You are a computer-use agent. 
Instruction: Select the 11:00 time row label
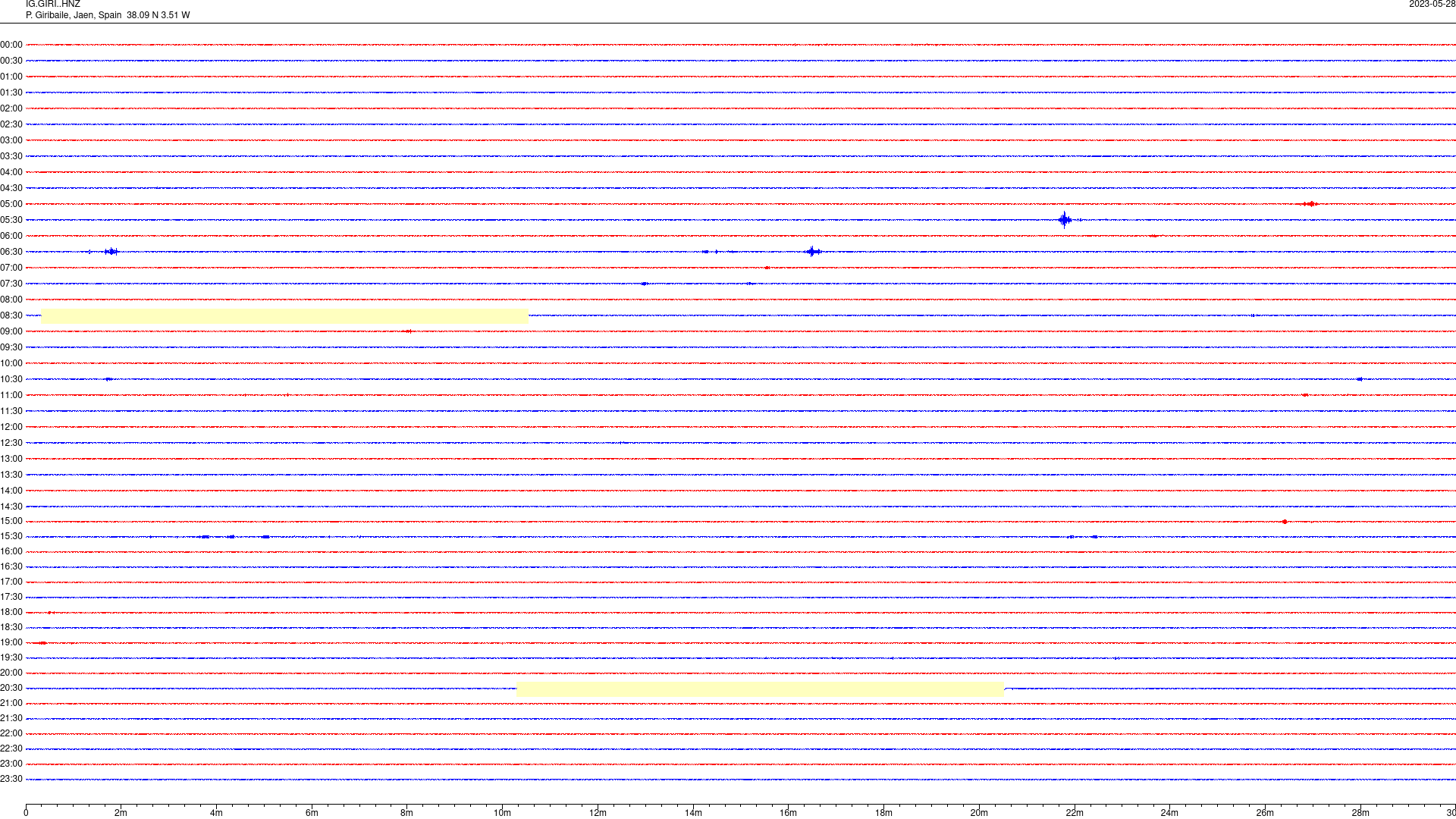tap(11, 395)
